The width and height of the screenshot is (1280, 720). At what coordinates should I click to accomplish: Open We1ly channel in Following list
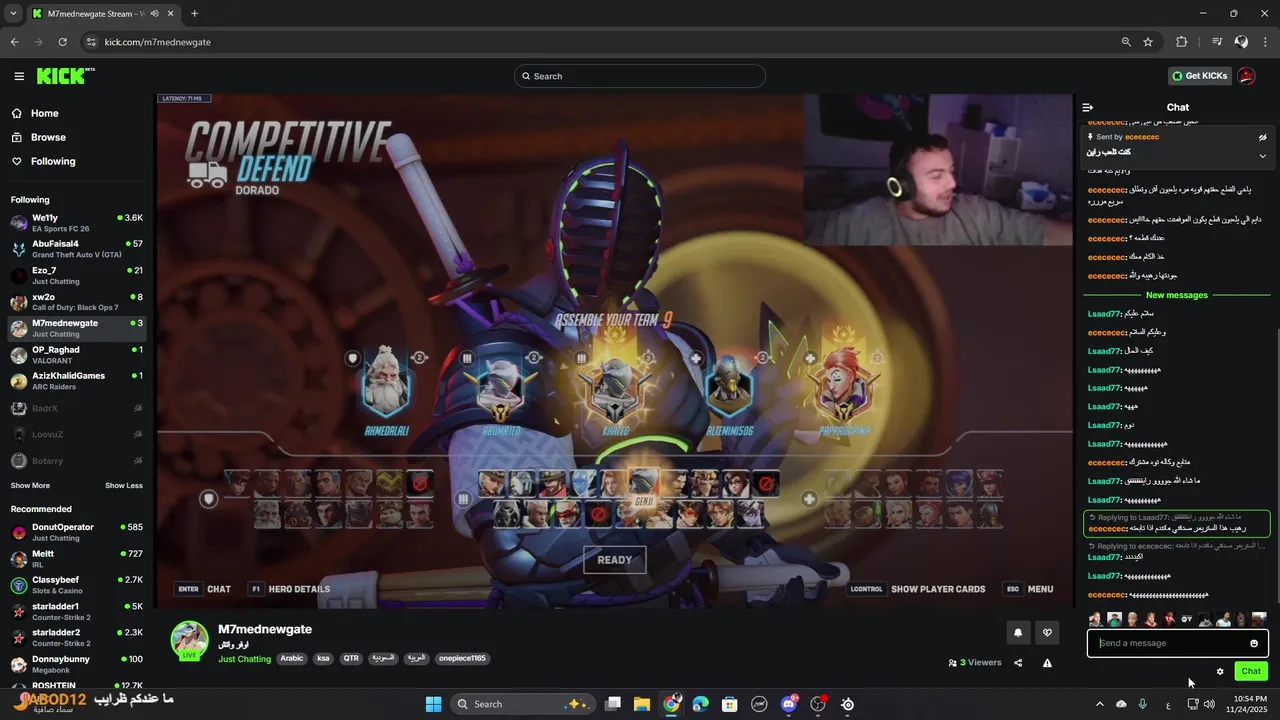pos(77,222)
